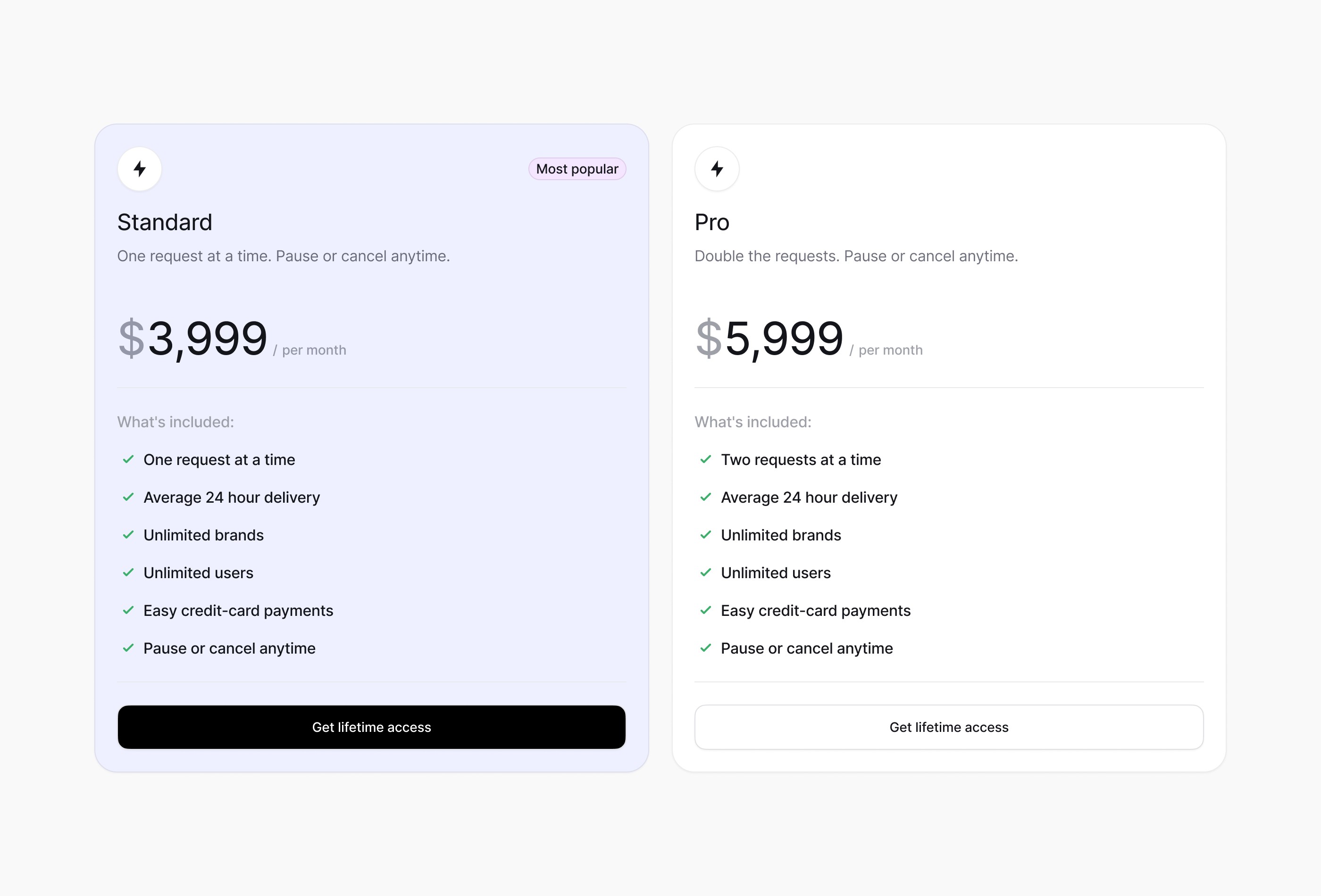Click the $5,999 price on Pro

[x=769, y=339]
